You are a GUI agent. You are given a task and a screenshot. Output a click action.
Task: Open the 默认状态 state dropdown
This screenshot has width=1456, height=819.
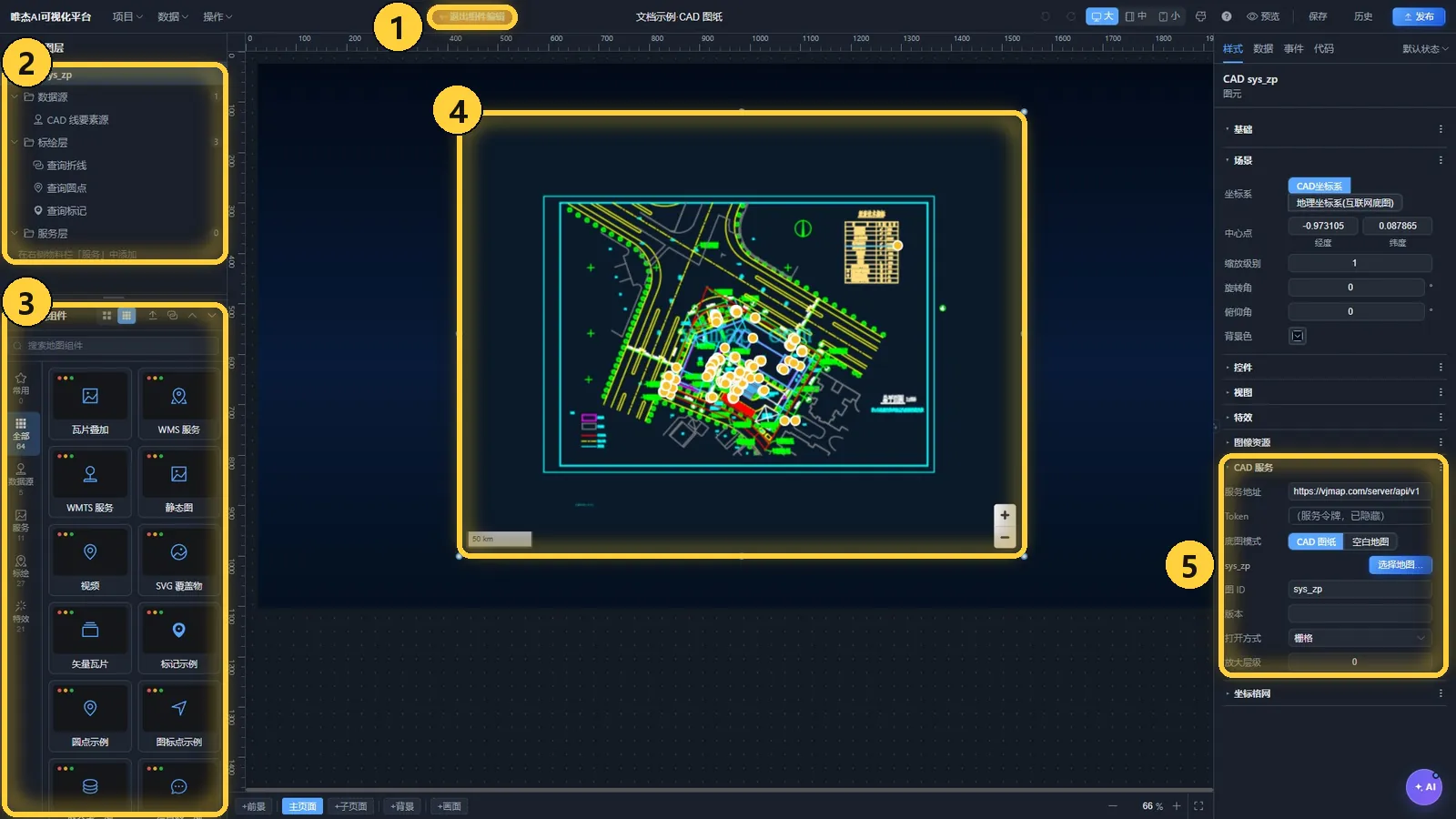(1425, 49)
